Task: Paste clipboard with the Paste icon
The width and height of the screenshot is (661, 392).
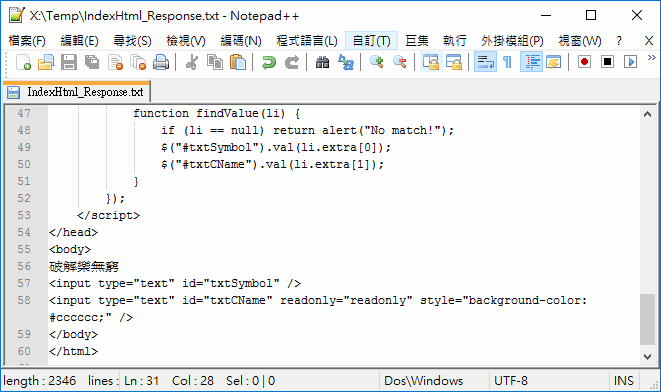Action: pos(238,62)
